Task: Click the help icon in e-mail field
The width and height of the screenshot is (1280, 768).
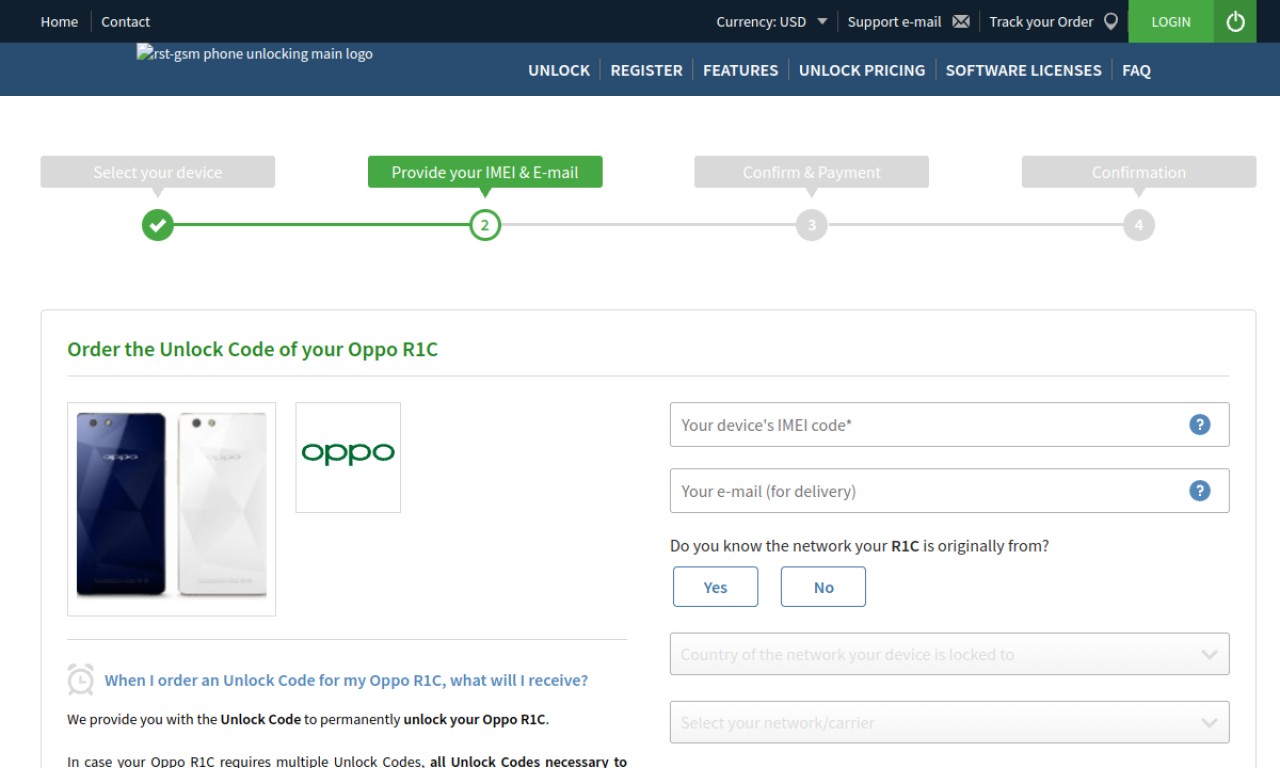Action: [1199, 491]
